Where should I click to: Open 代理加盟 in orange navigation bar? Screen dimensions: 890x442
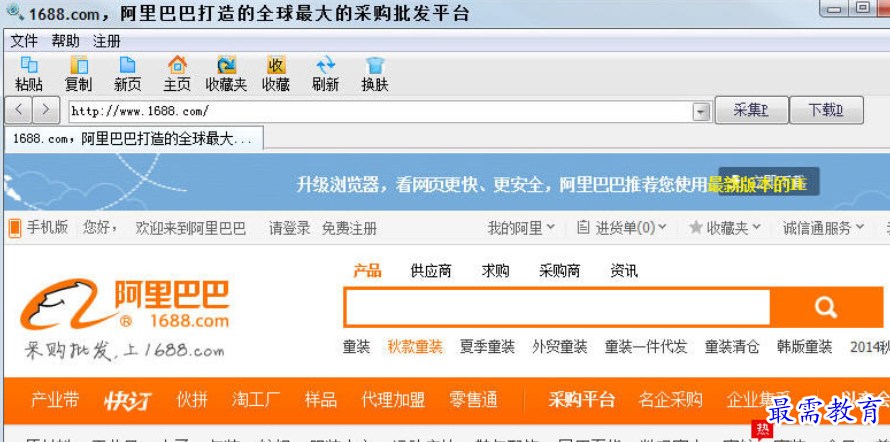tap(393, 400)
